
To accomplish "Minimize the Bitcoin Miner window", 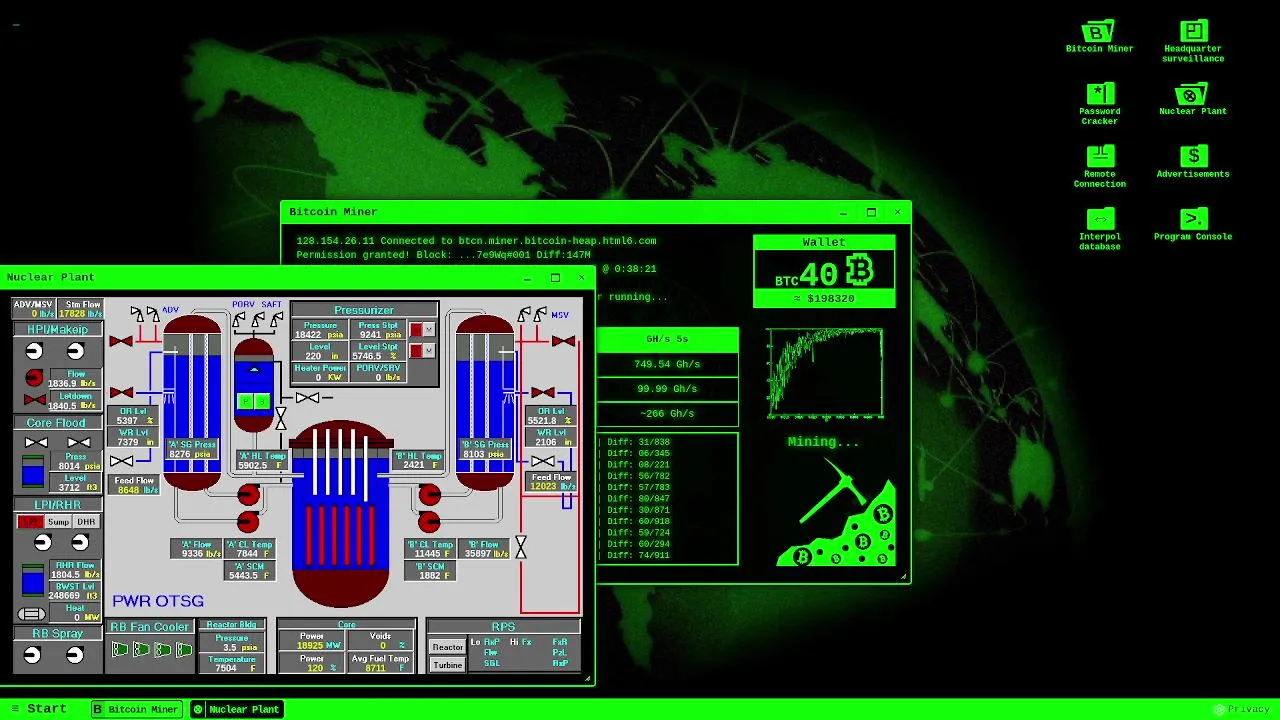I will pyautogui.click(x=843, y=212).
